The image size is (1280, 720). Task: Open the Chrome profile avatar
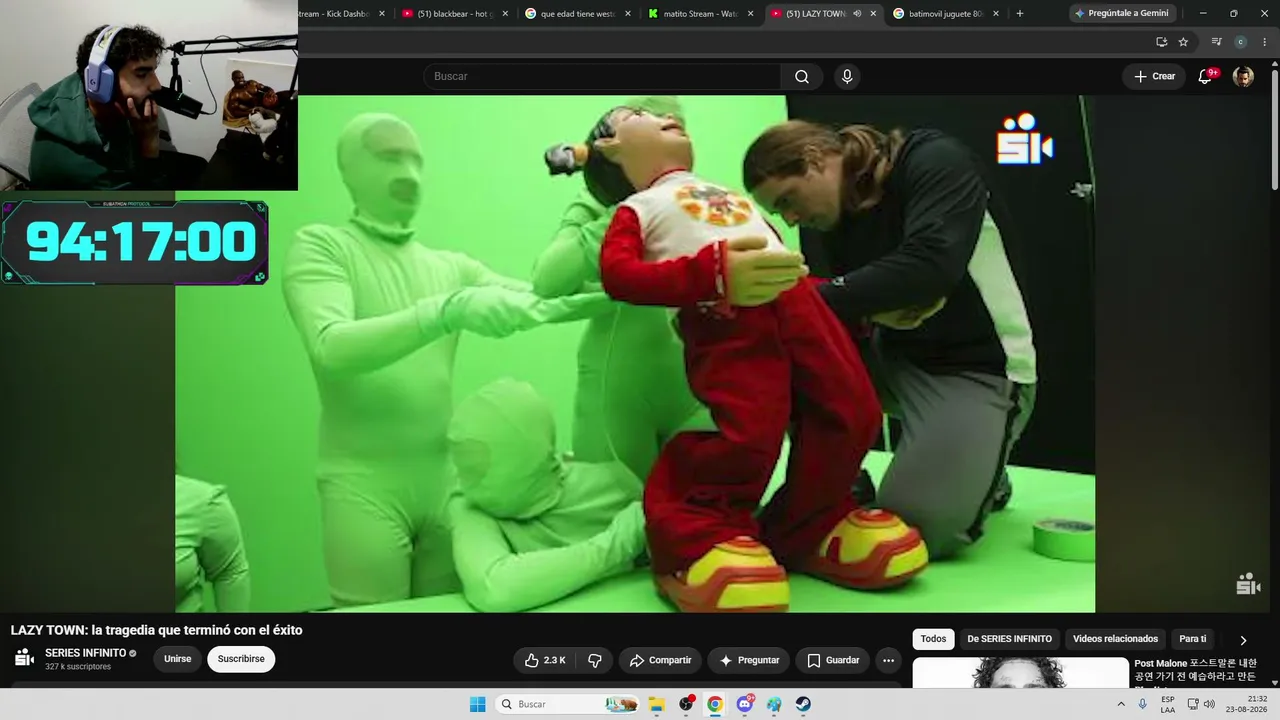tap(1241, 42)
